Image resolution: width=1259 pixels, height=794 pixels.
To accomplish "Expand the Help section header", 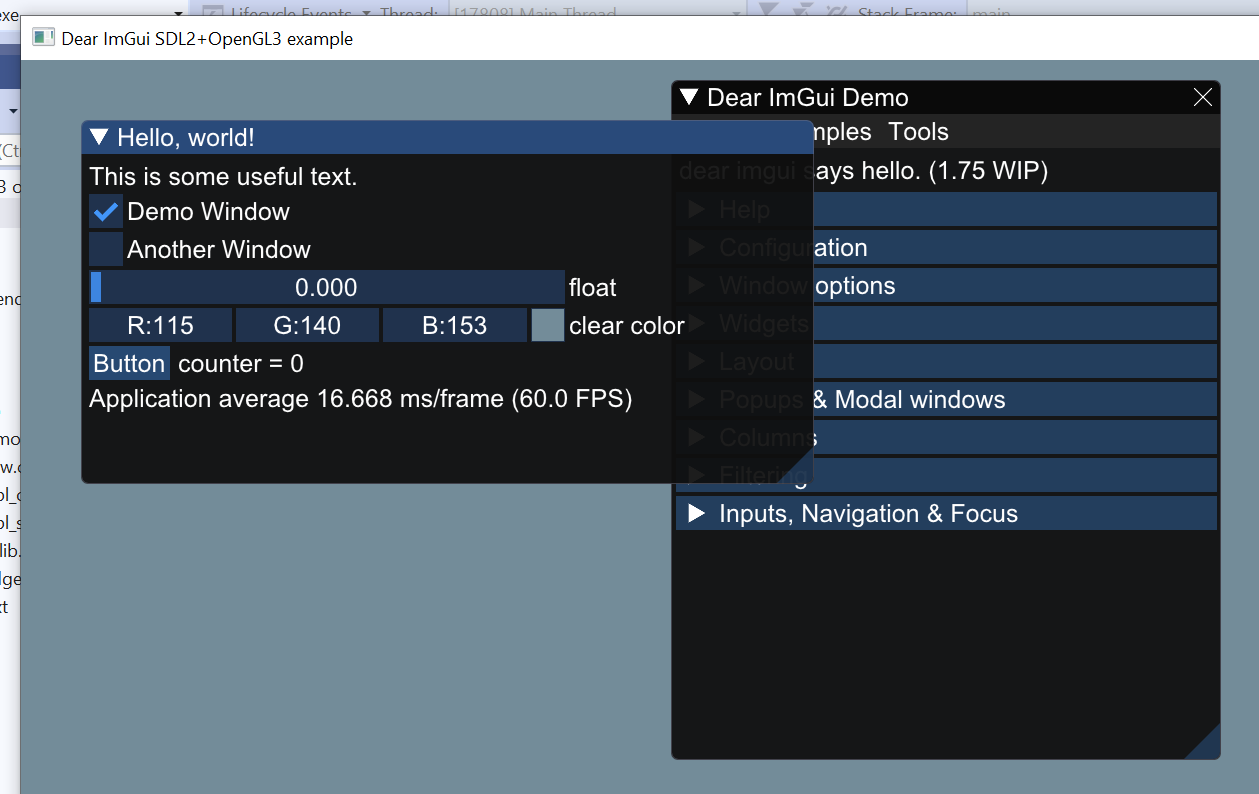I will (946, 210).
